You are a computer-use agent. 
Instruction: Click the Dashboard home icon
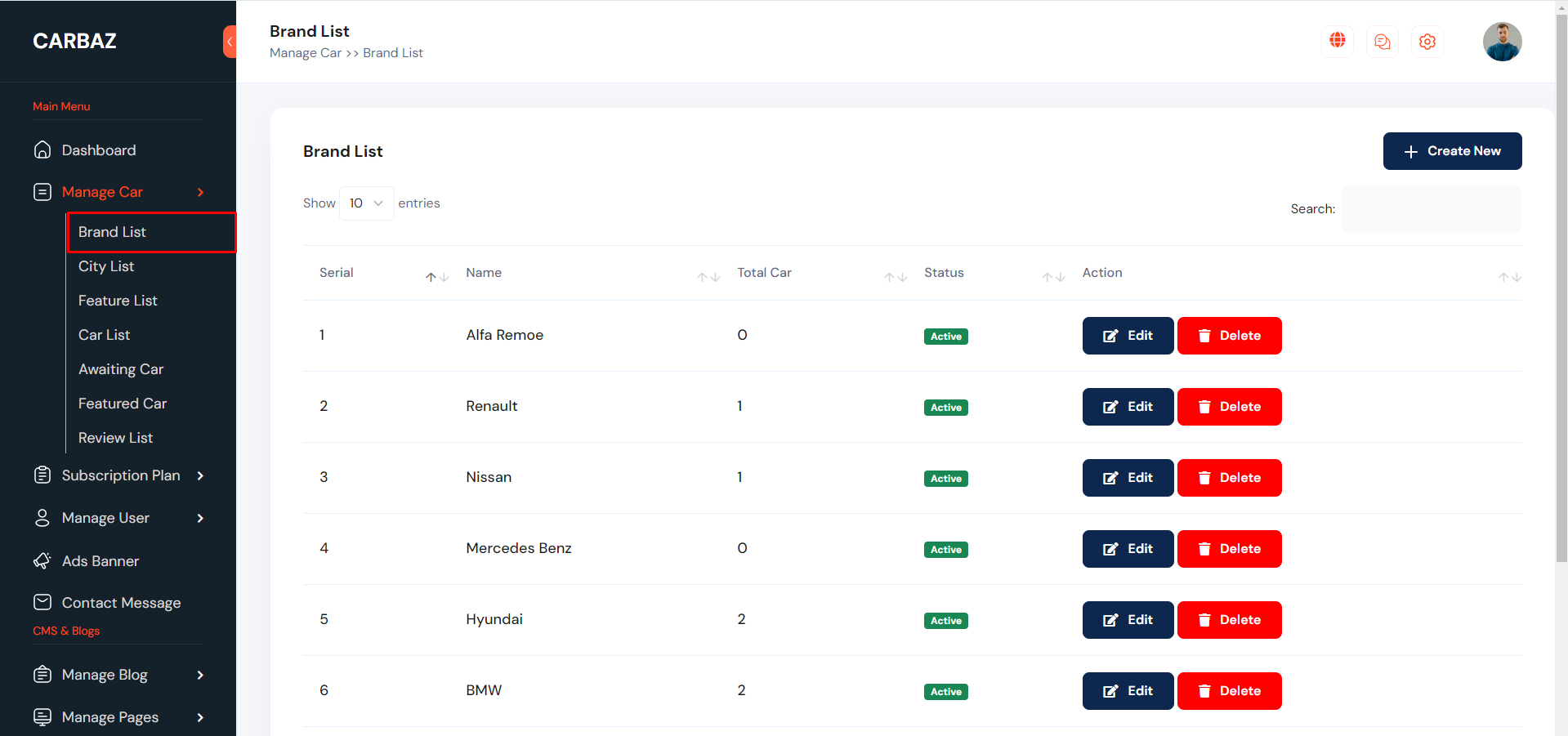(x=42, y=150)
